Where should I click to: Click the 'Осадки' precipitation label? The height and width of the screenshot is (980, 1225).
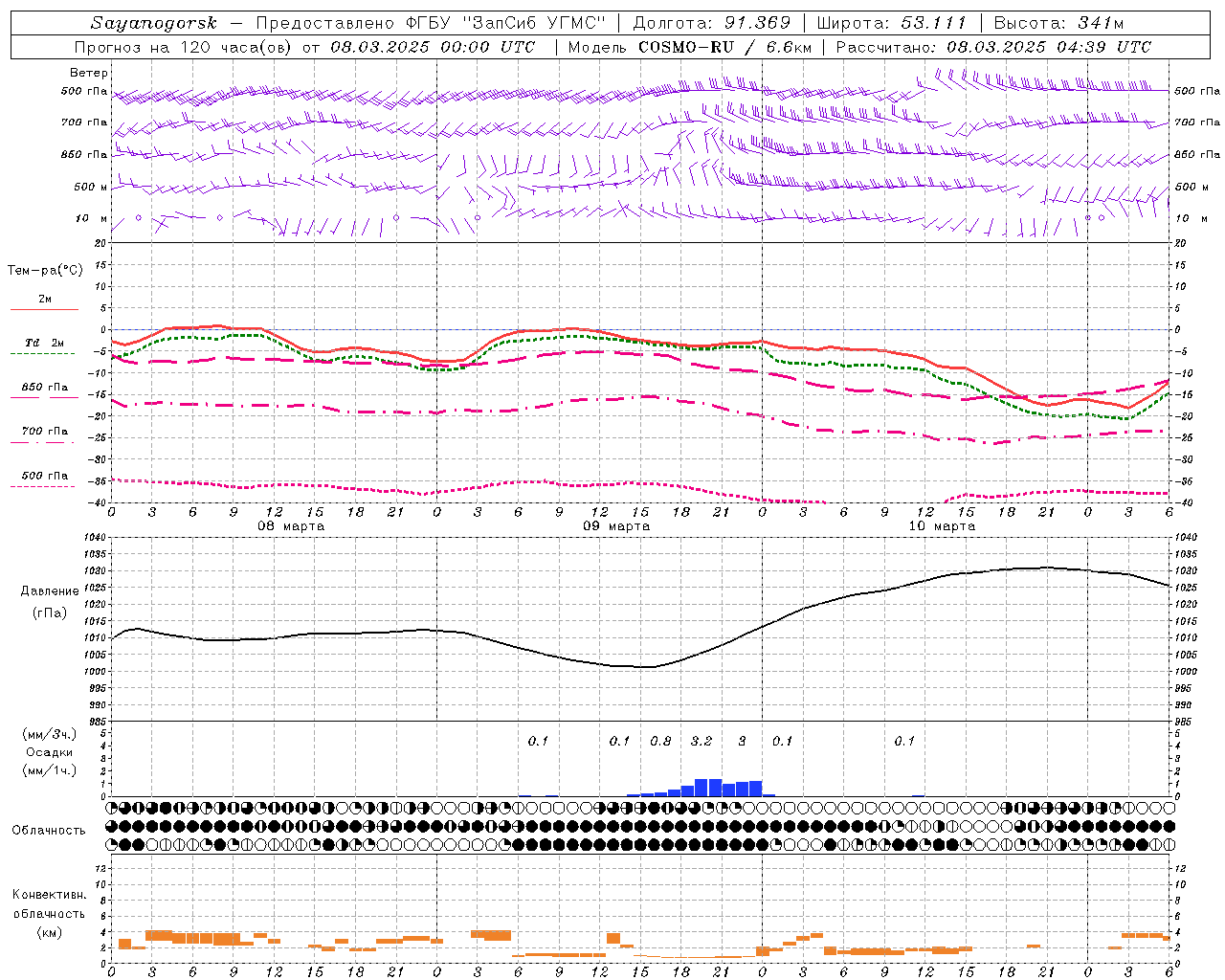click(x=50, y=752)
